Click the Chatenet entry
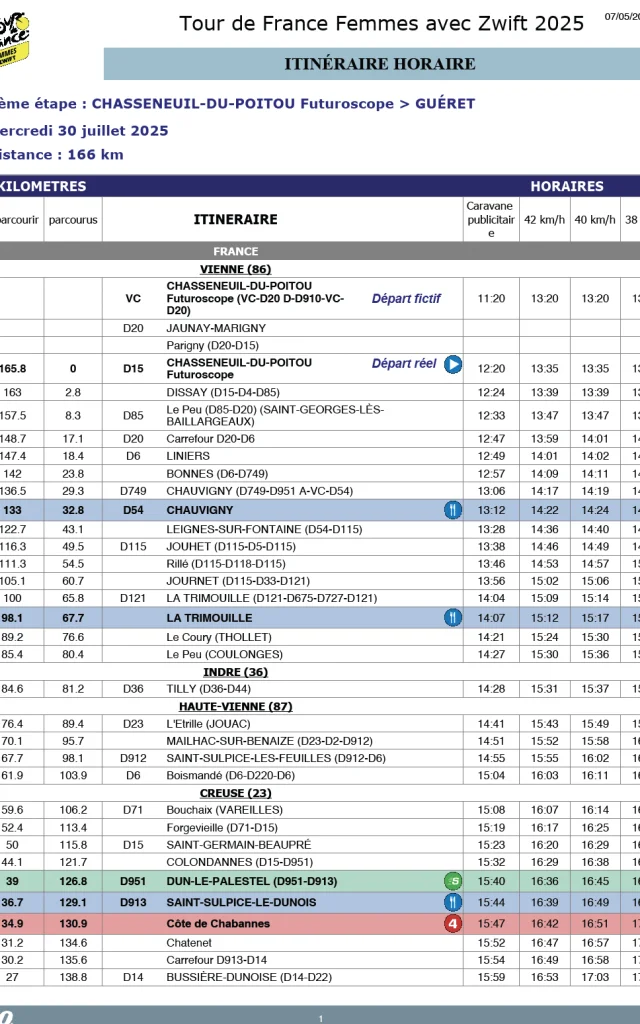This screenshot has width=640, height=1024. [x=189, y=943]
